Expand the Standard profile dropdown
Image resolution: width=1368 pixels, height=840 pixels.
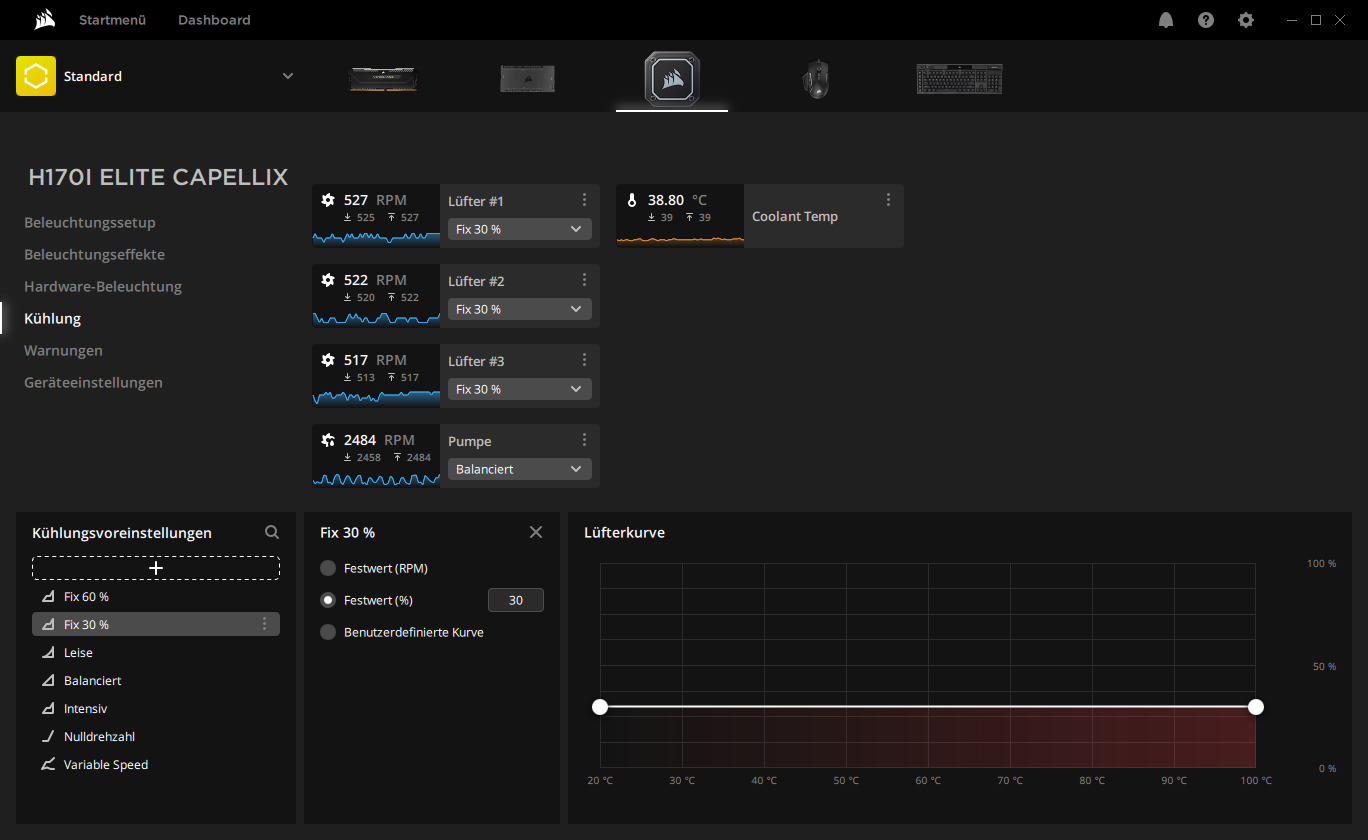[288, 76]
